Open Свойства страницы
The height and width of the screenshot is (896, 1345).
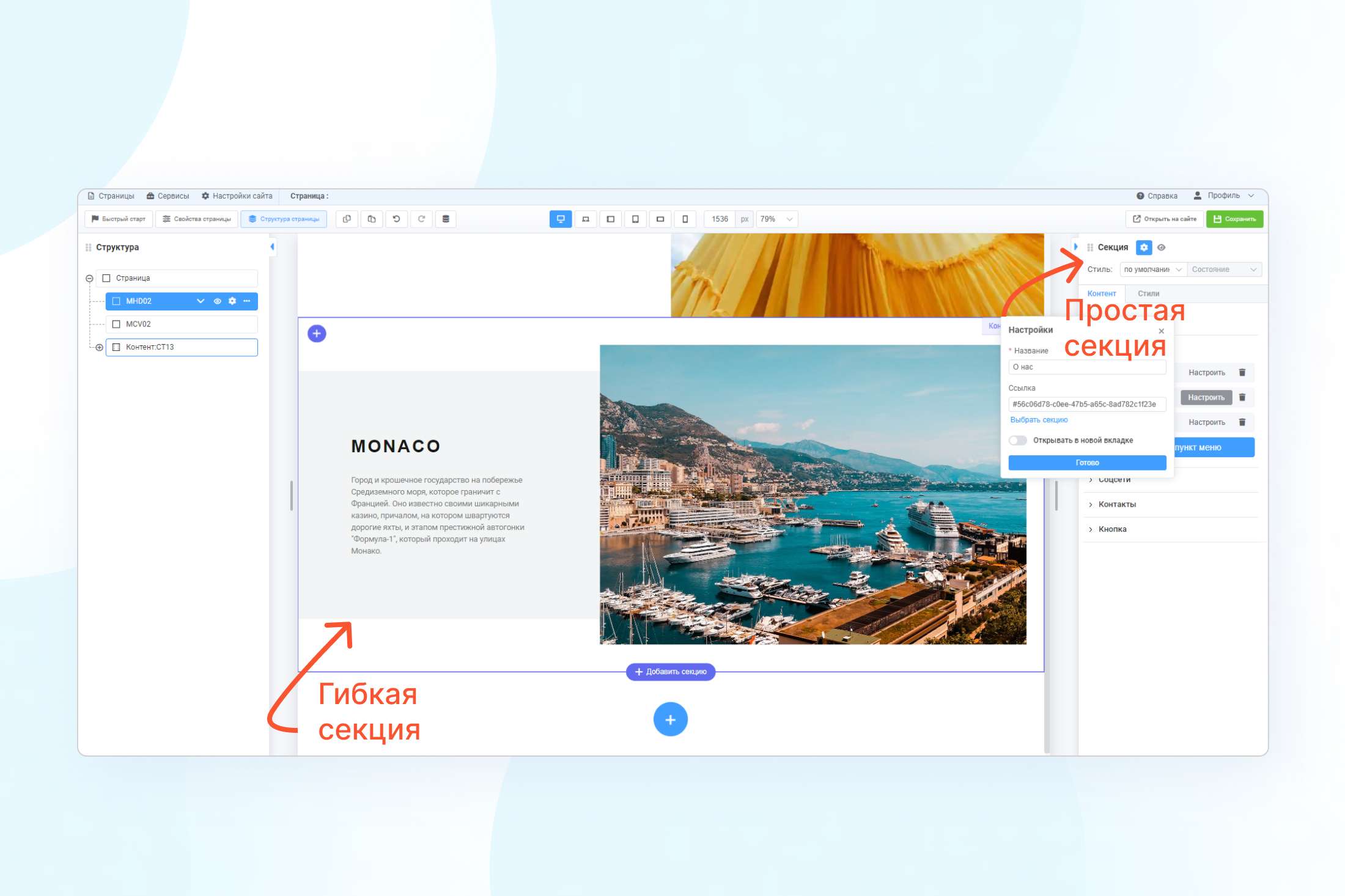point(197,219)
